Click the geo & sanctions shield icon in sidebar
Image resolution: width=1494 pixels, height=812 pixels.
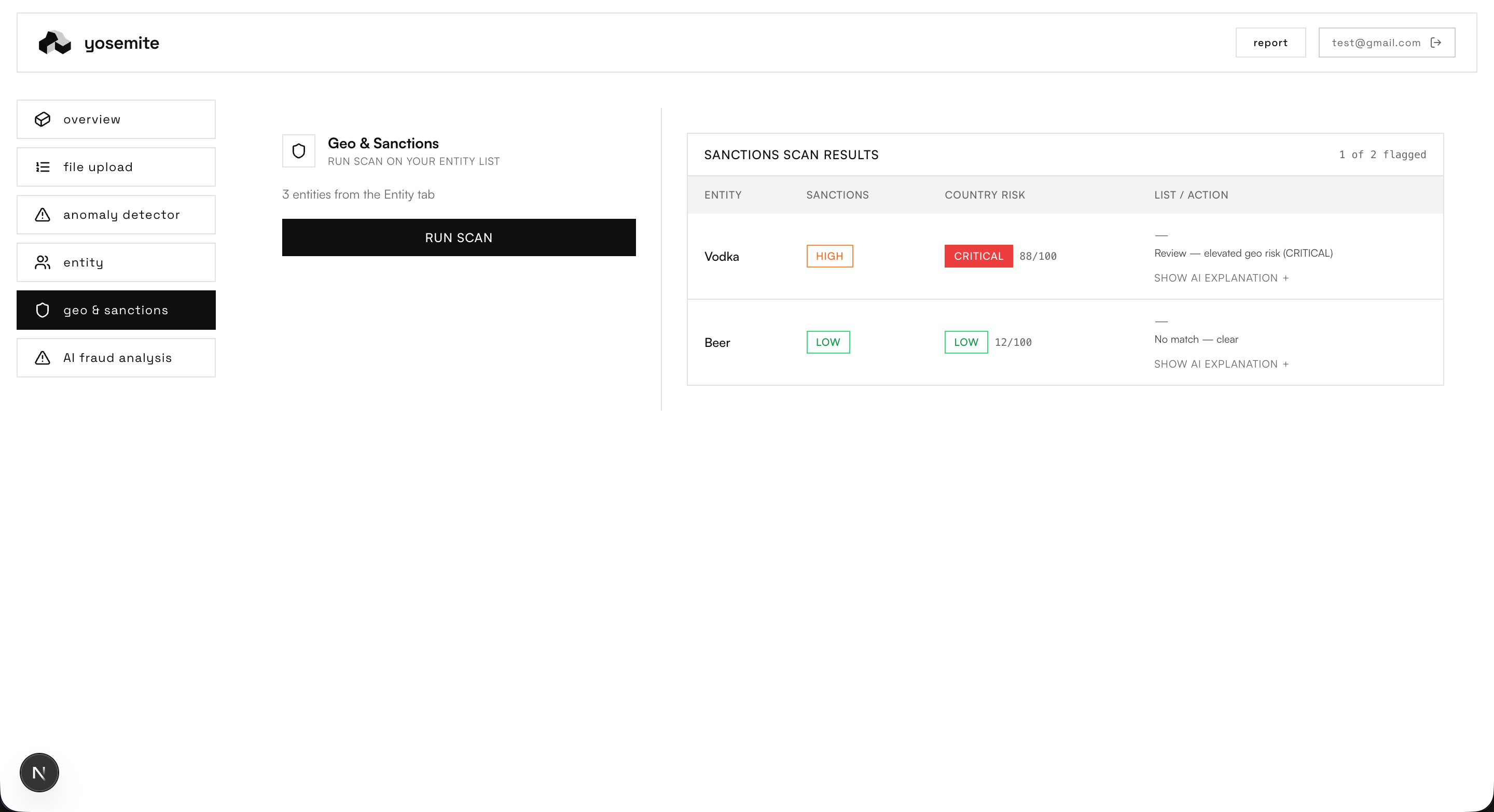43,310
